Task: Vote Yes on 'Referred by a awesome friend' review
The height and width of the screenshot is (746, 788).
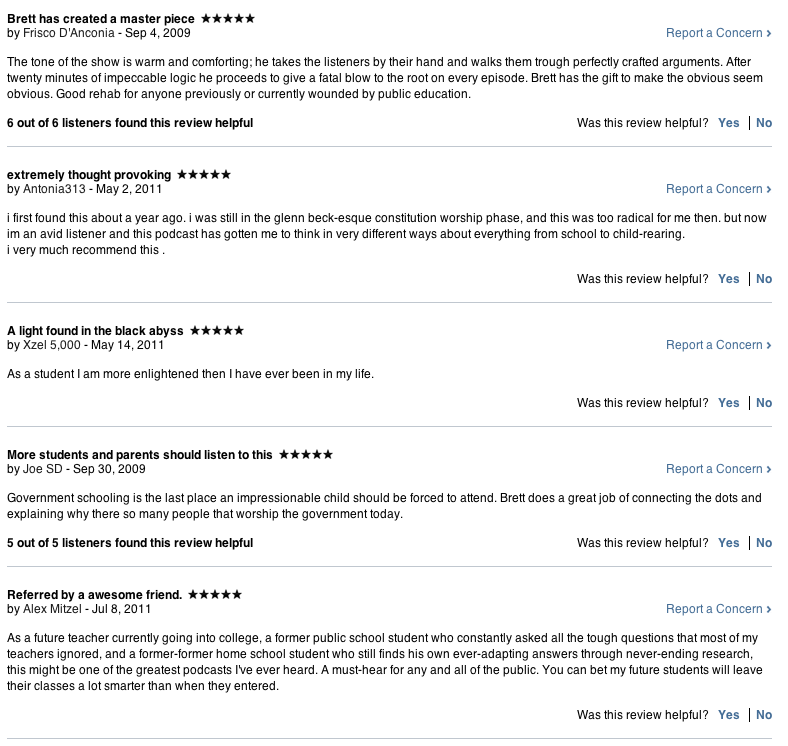Action: pyautogui.click(x=729, y=715)
